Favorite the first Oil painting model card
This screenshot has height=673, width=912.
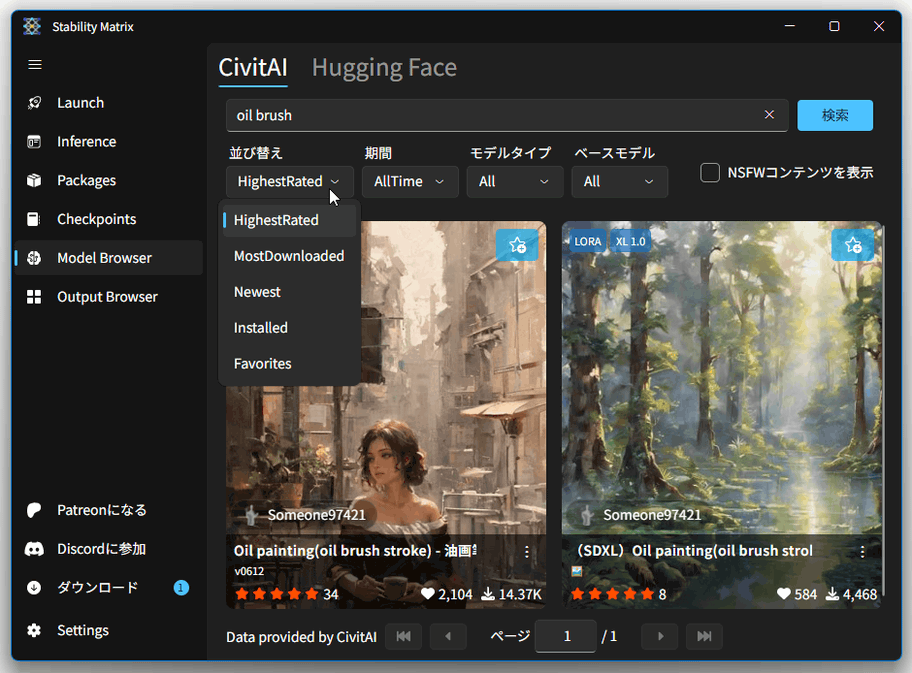click(517, 245)
